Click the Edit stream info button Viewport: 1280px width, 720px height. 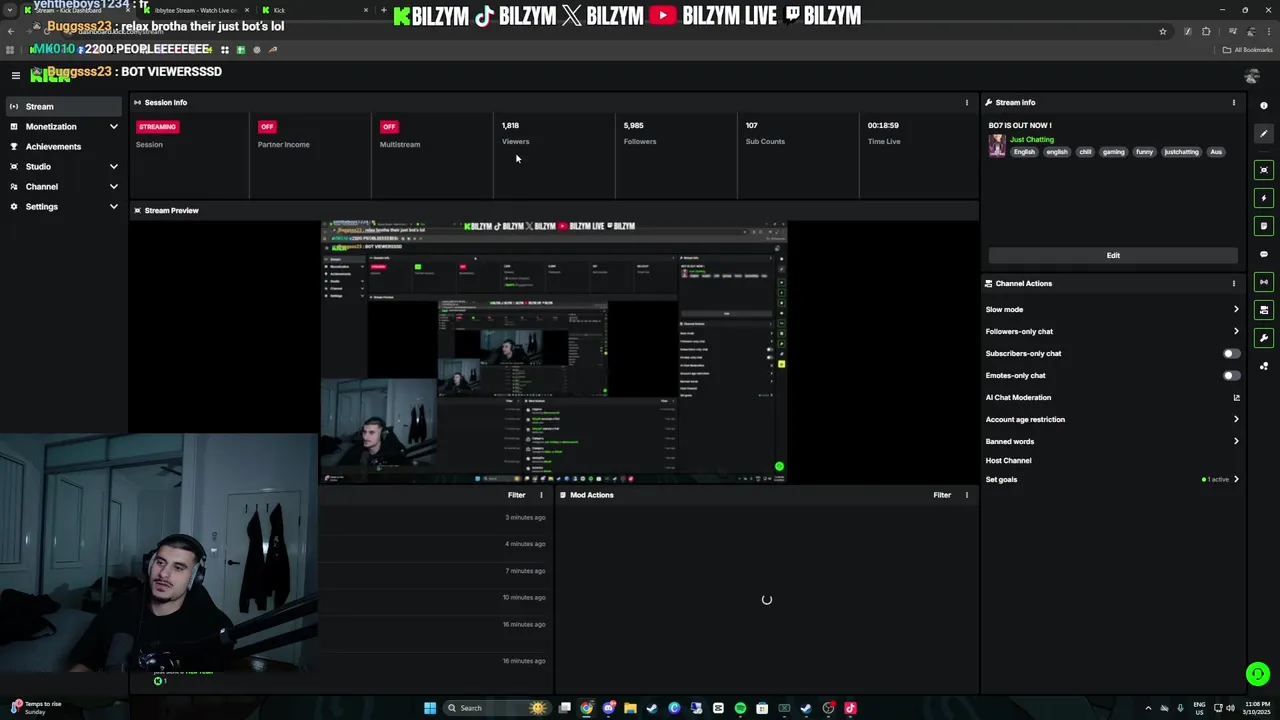click(x=1113, y=255)
